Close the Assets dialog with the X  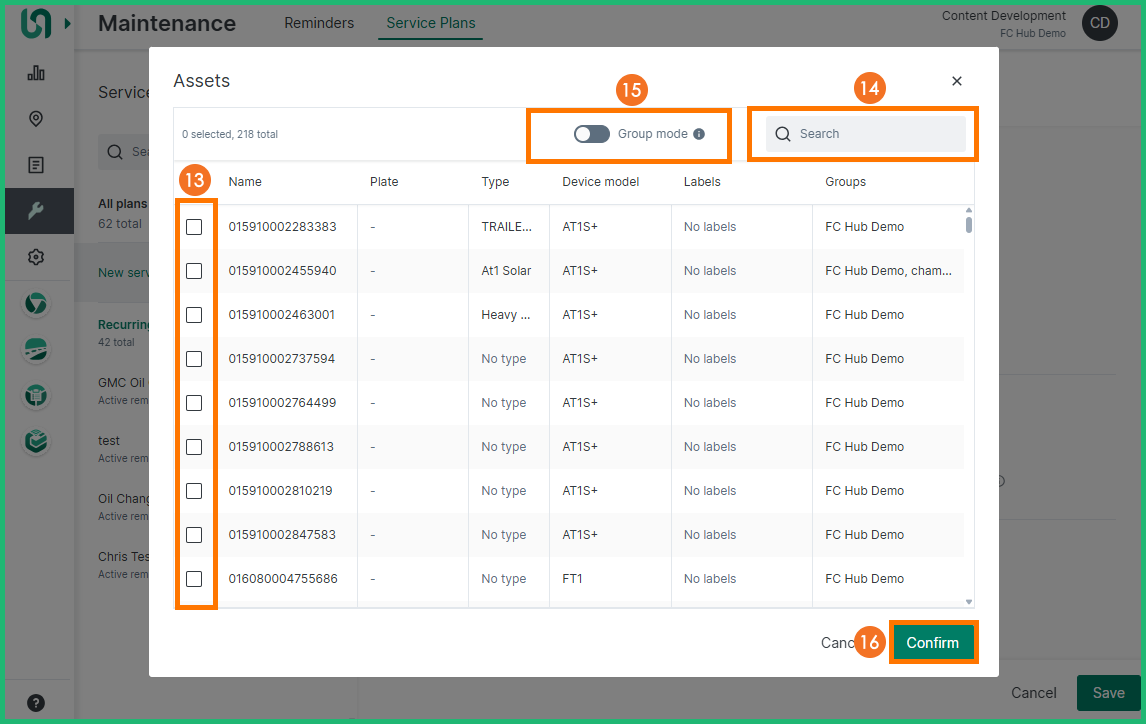[x=957, y=81]
